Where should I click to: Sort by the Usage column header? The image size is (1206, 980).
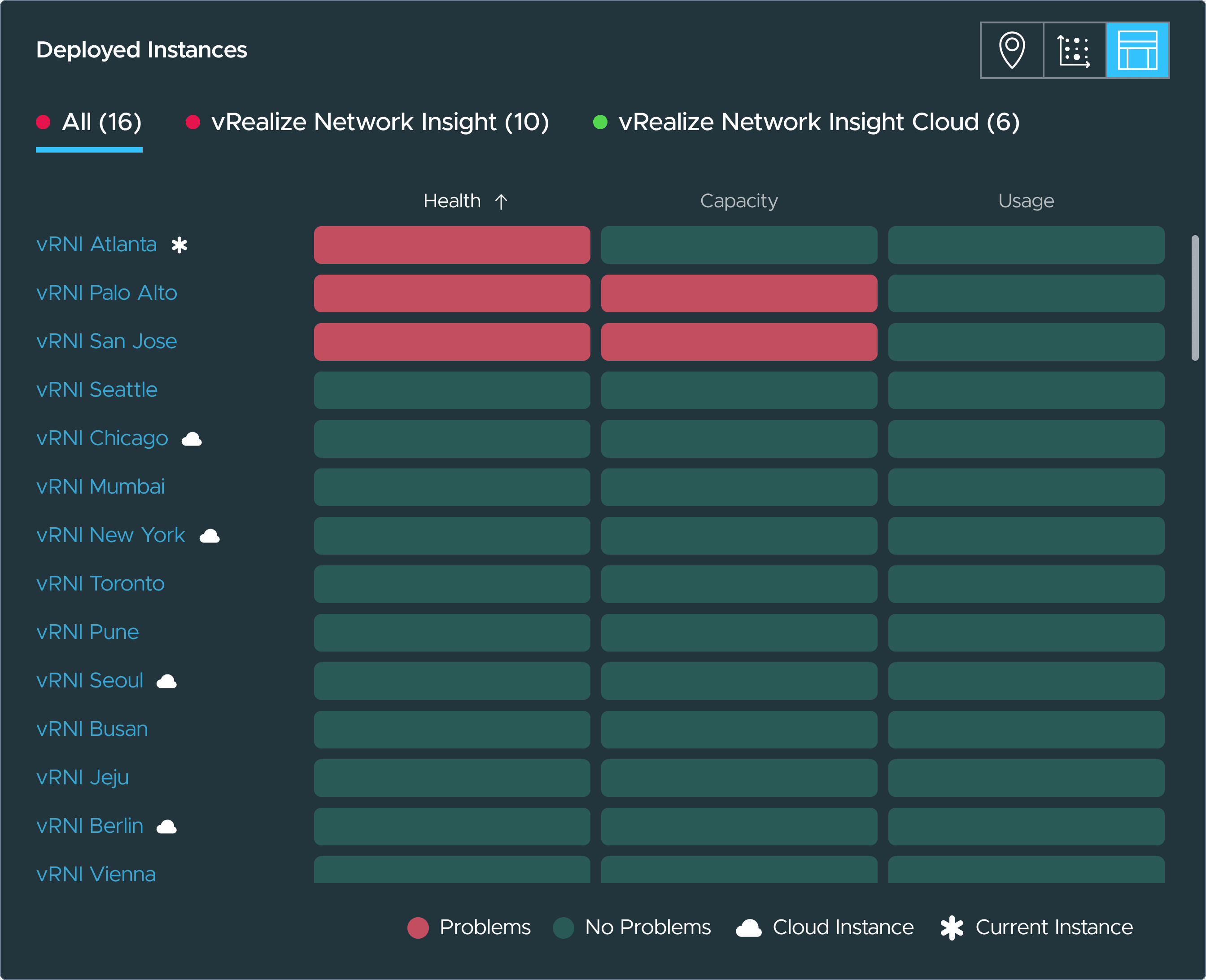(x=1026, y=201)
